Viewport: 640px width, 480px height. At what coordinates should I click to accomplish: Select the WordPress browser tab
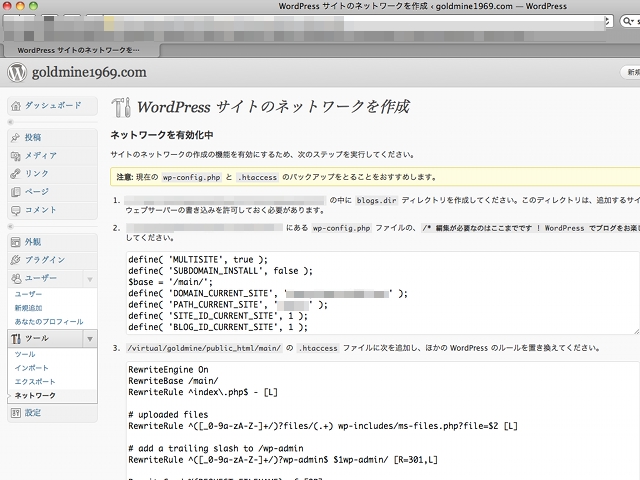[82, 50]
